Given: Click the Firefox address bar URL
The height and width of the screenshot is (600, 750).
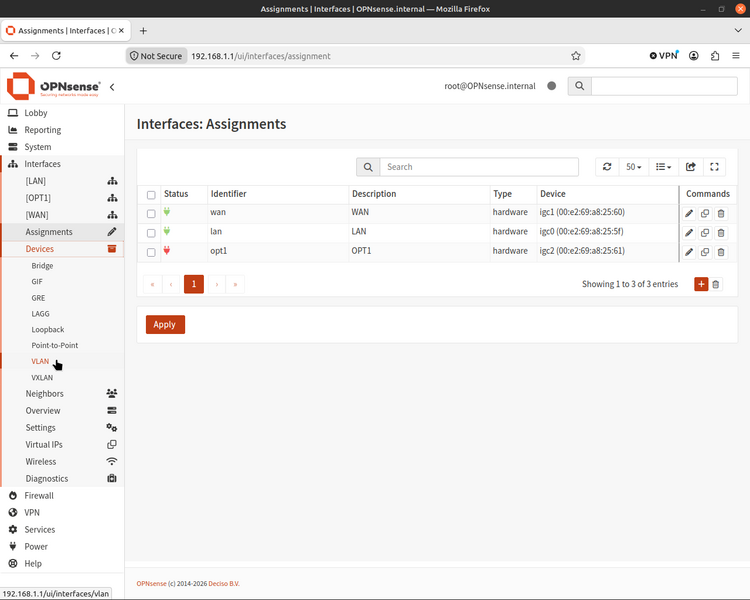Looking at the screenshot, I should point(261,56).
